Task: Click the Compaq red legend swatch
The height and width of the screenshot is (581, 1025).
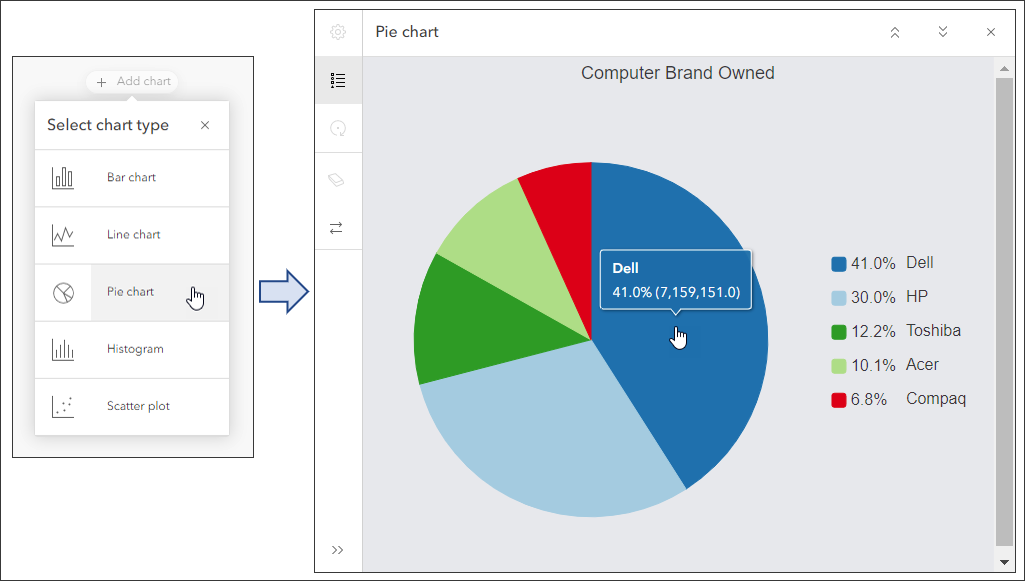Action: [x=839, y=400]
